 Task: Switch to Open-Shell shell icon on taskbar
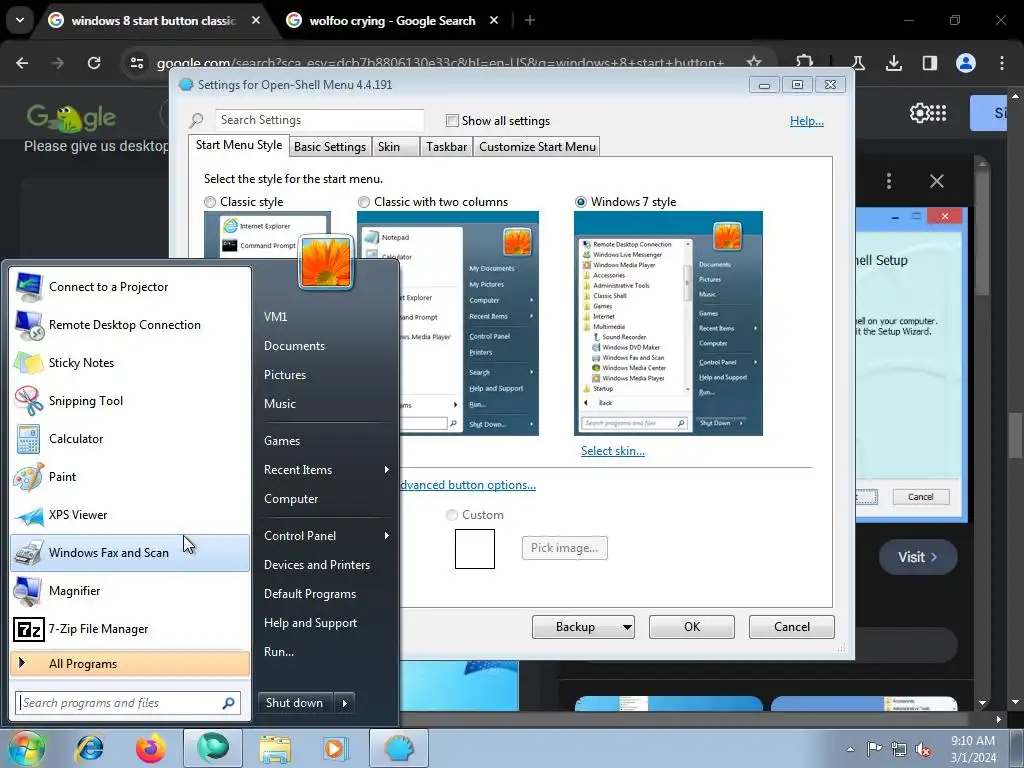398,748
